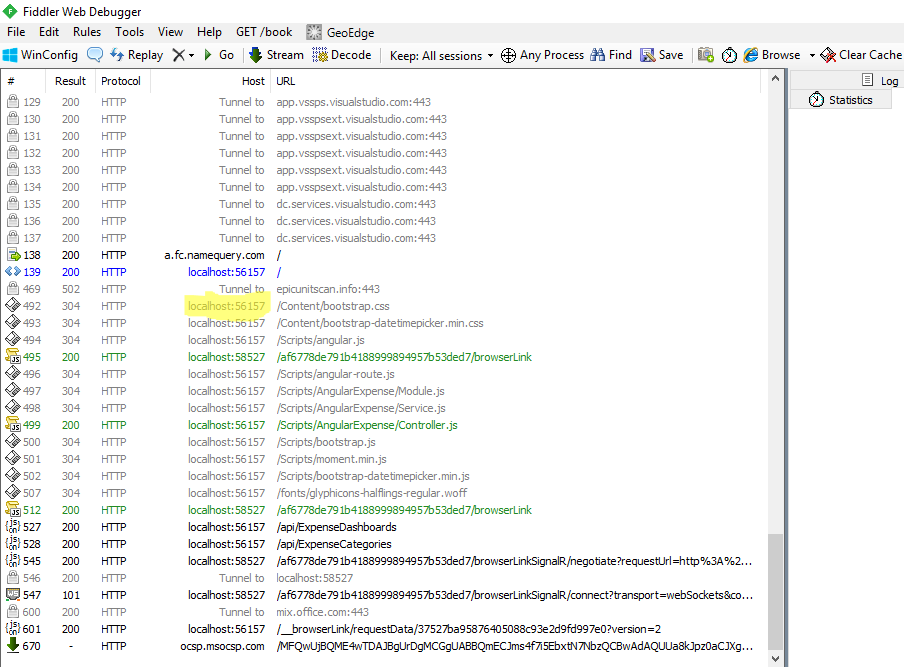The width and height of the screenshot is (904, 667).
Task: Click lock icon of session 129
Action: [x=13, y=101]
